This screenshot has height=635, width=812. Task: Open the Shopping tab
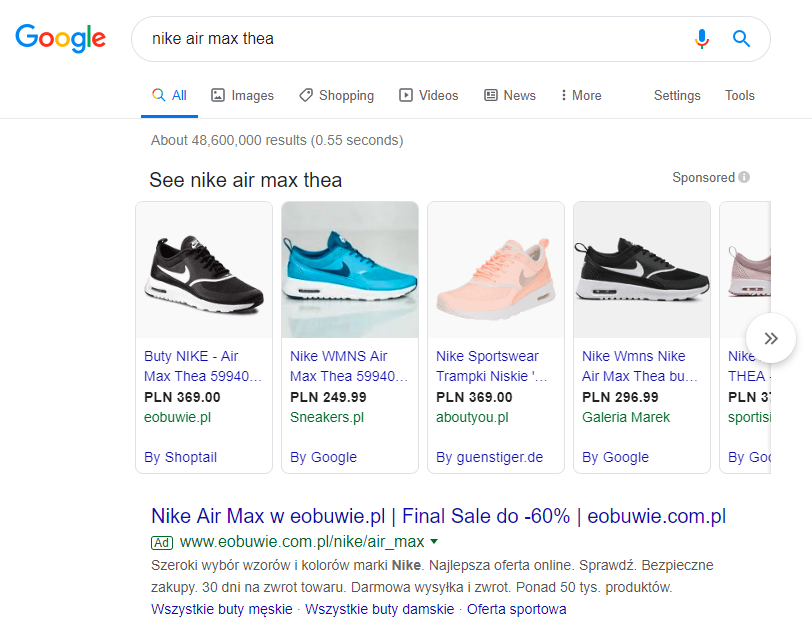(x=337, y=95)
